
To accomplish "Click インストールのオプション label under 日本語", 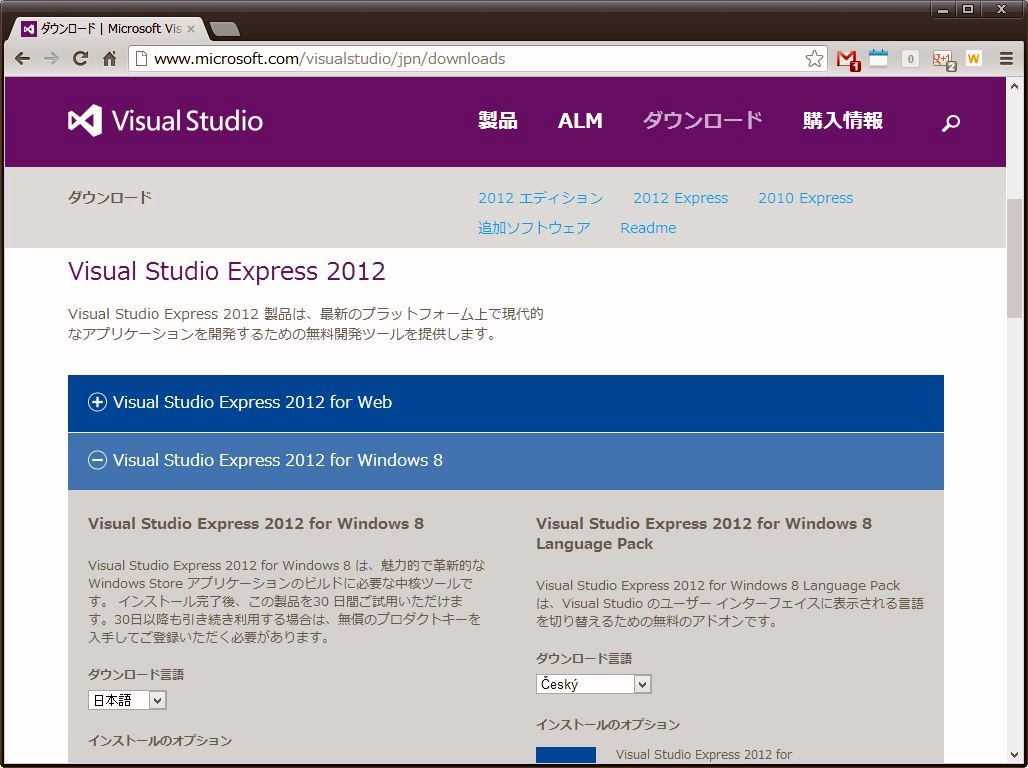I will 160,740.
